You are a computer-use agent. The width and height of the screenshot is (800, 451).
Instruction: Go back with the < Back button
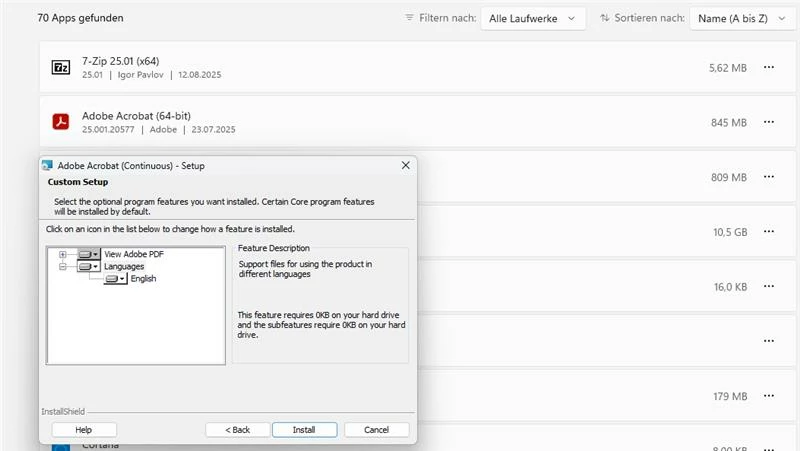[238, 430]
